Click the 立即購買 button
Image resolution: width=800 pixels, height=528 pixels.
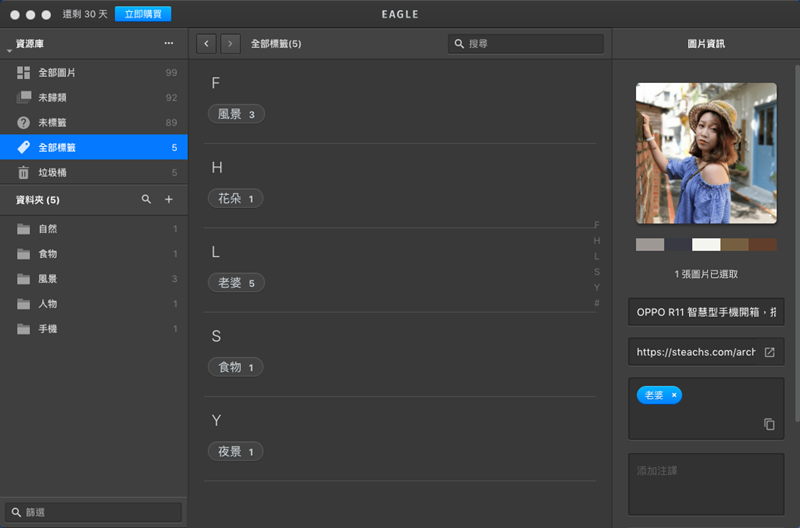click(x=143, y=14)
